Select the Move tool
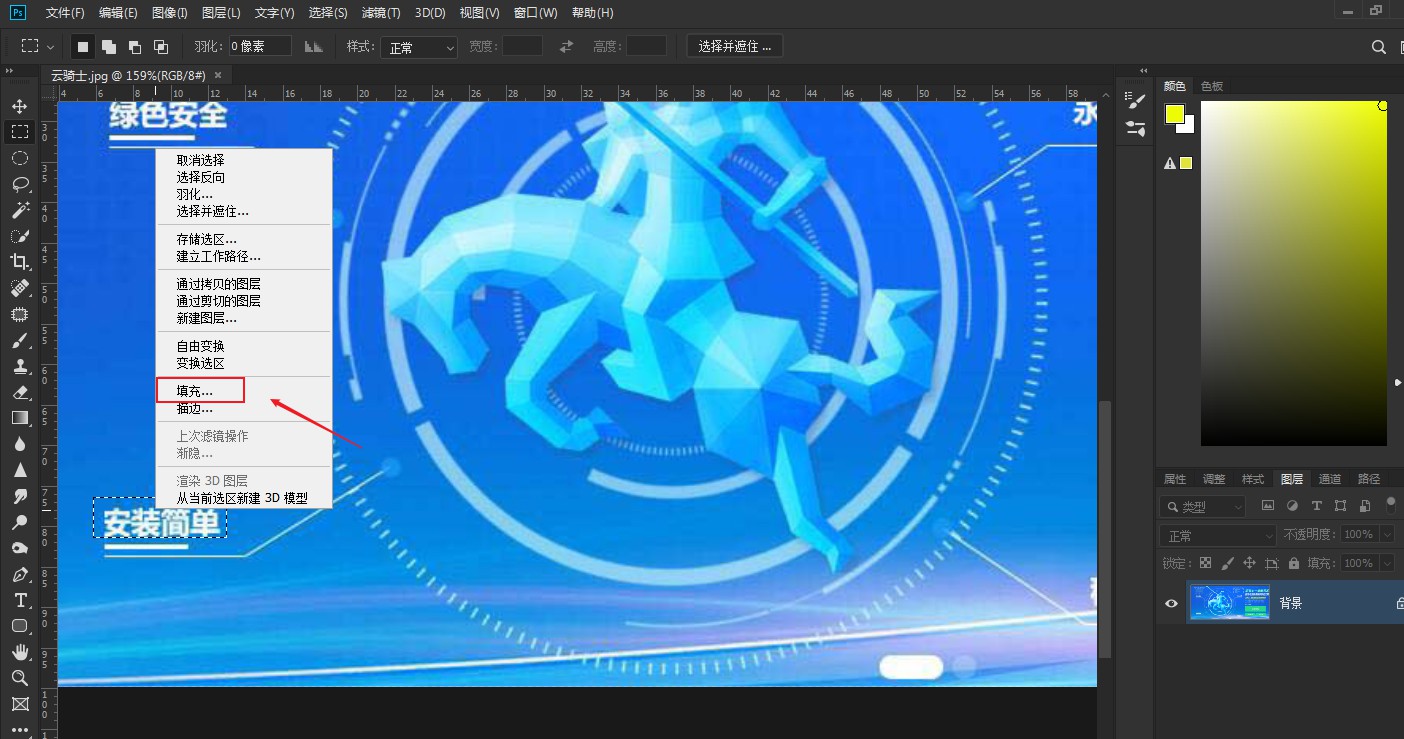The image size is (1404, 739). click(x=19, y=106)
